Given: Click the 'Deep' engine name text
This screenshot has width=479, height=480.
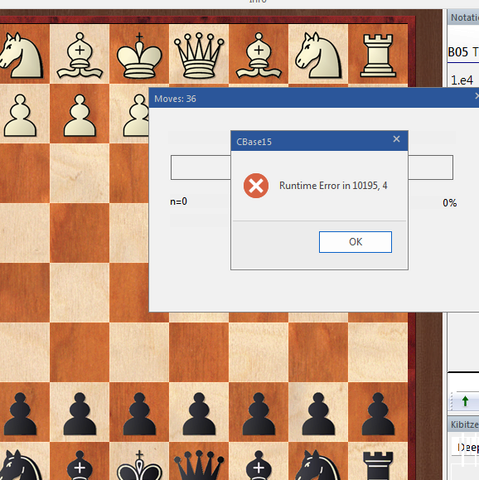Looking at the screenshot, I should pos(468,447).
